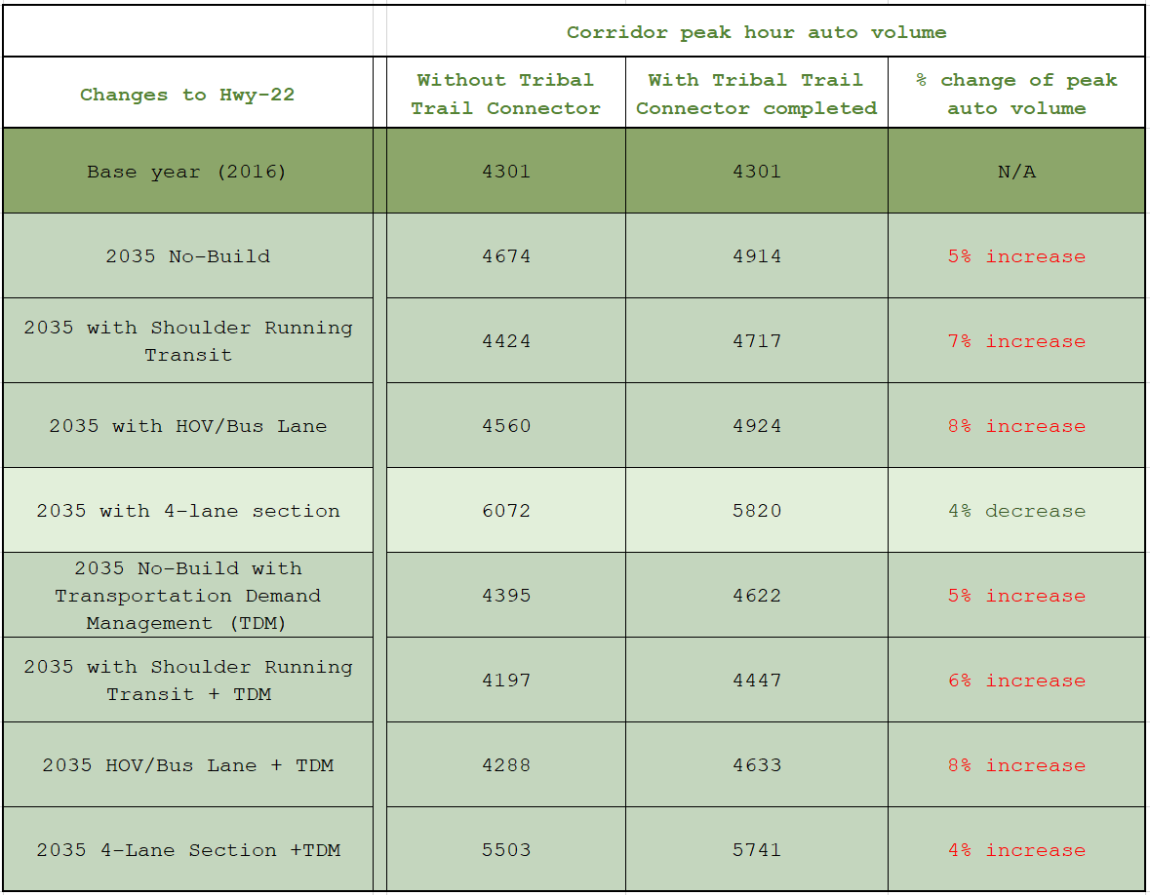Select '2035 HOV/Bus Lane + TDM' label
The height and width of the screenshot is (895, 1150).
[x=188, y=766]
